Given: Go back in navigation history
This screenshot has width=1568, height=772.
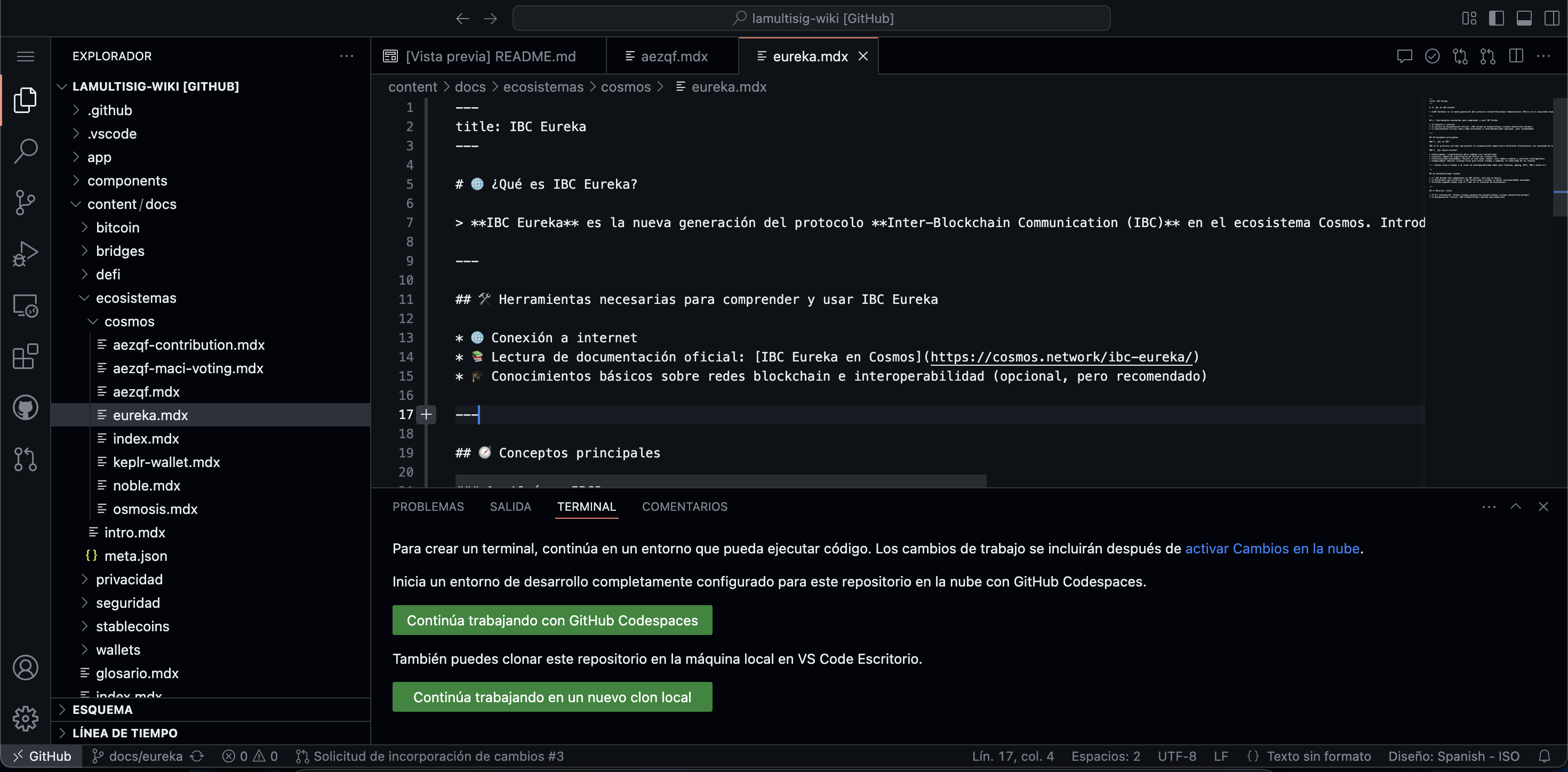Looking at the screenshot, I should click(462, 18).
